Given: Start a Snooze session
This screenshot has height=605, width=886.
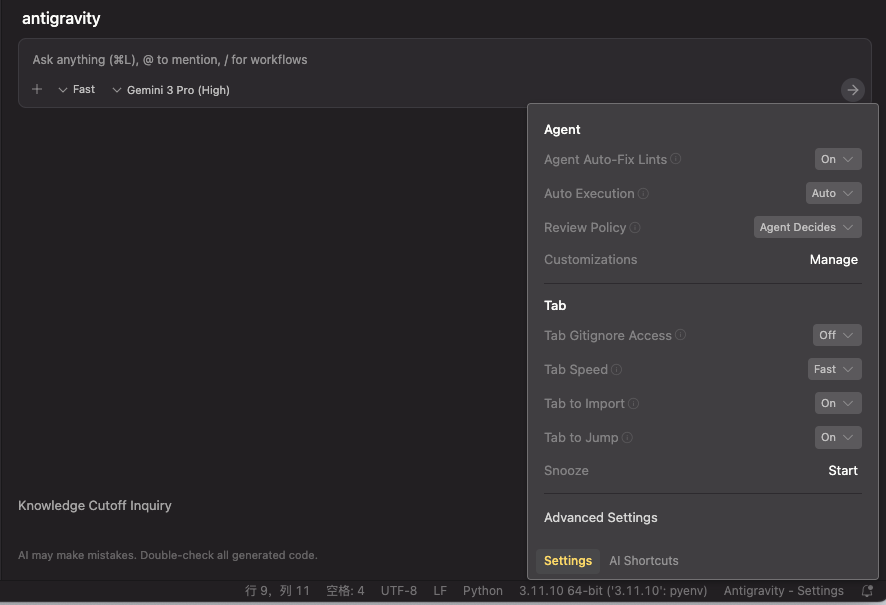Looking at the screenshot, I should point(842,470).
